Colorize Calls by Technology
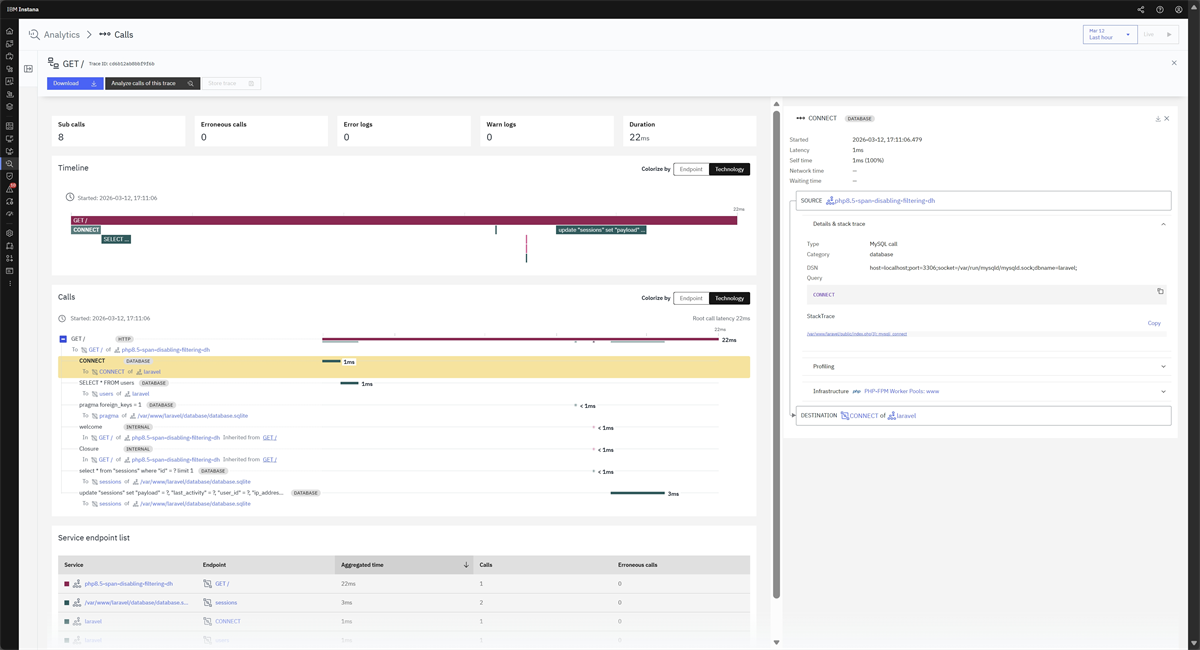Image resolution: width=1200 pixels, height=650 pixels. click(x=729, y=298)
